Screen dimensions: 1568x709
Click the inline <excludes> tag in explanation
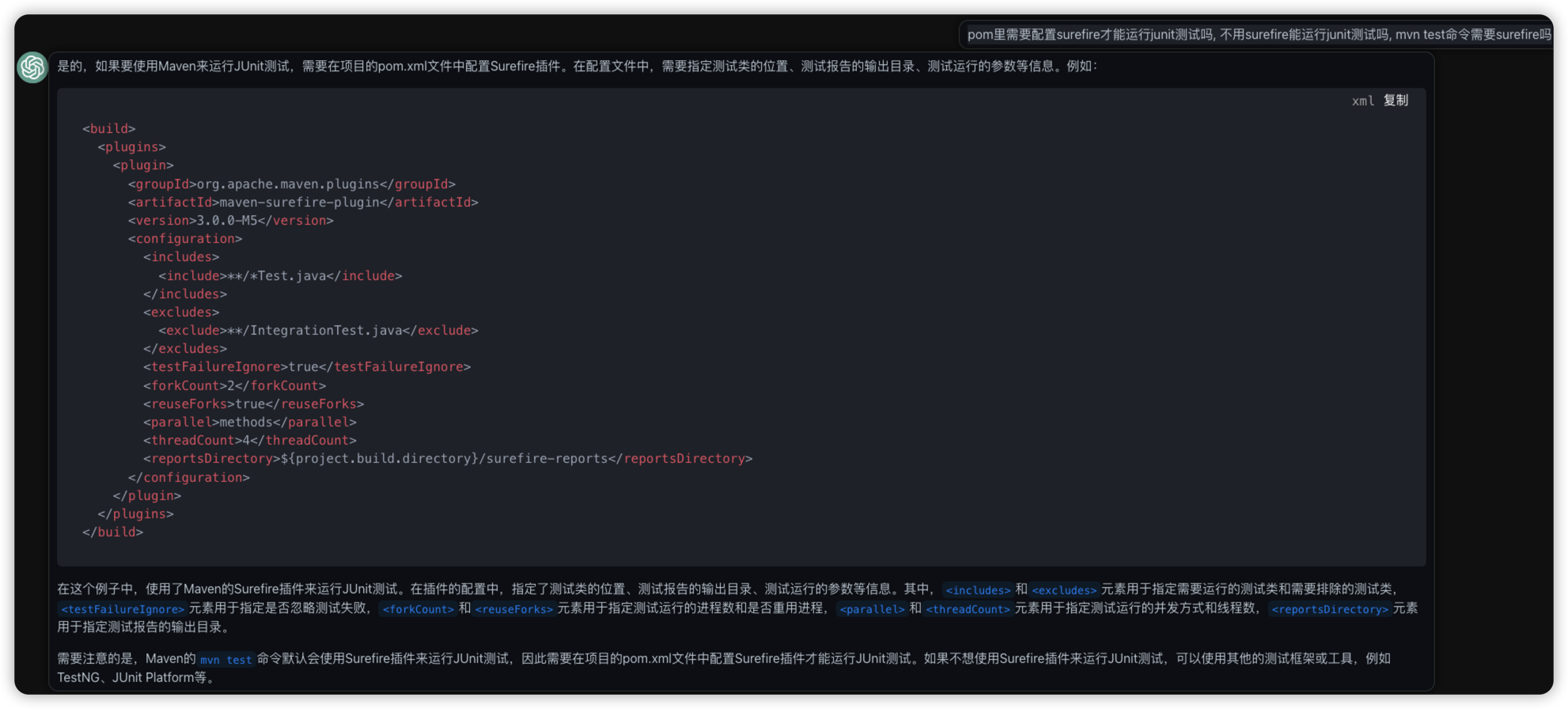pyautogui.click(x=1064, y=590)
